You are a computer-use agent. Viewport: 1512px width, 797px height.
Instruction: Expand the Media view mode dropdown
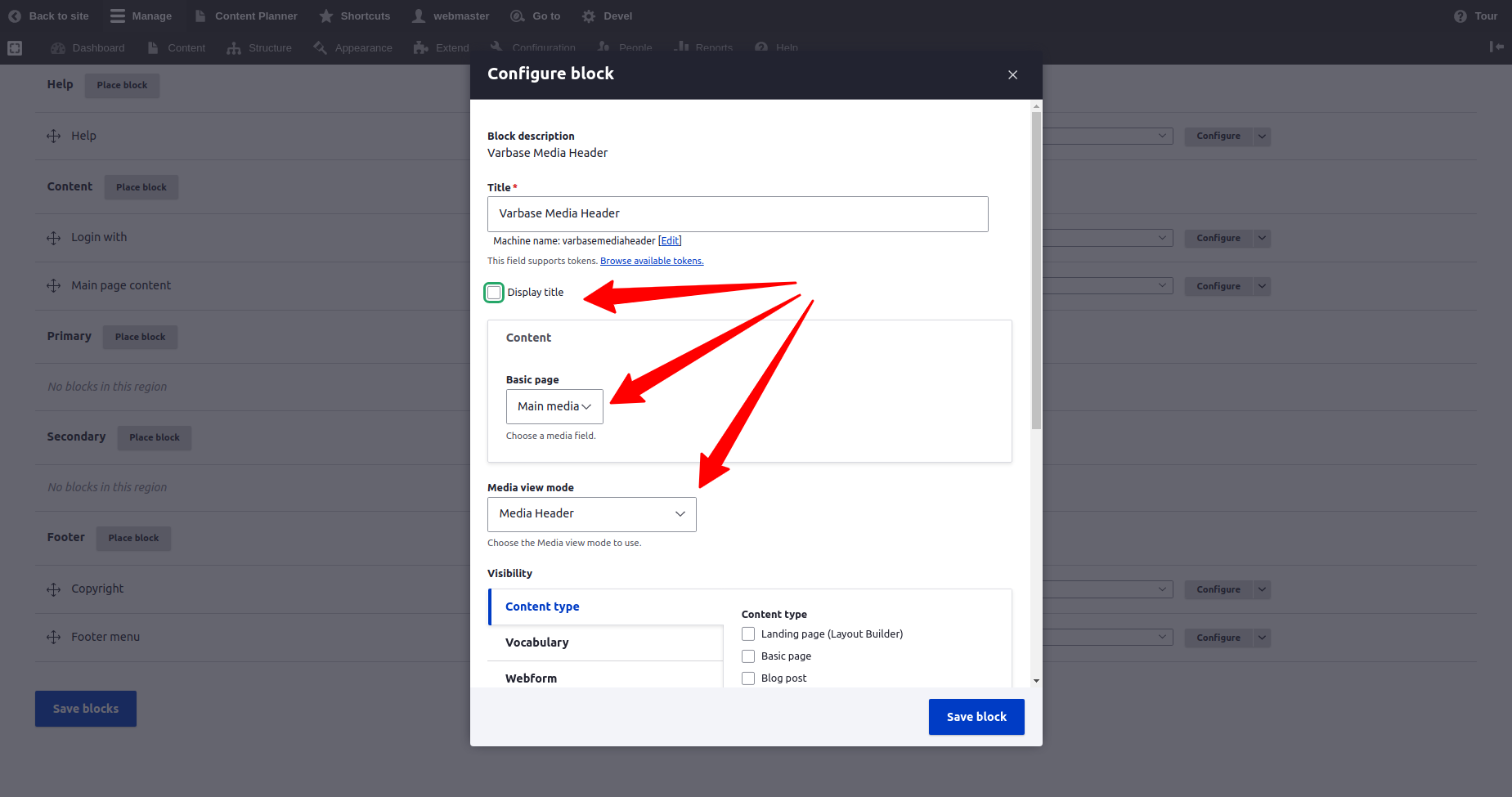tap(591, 514)
